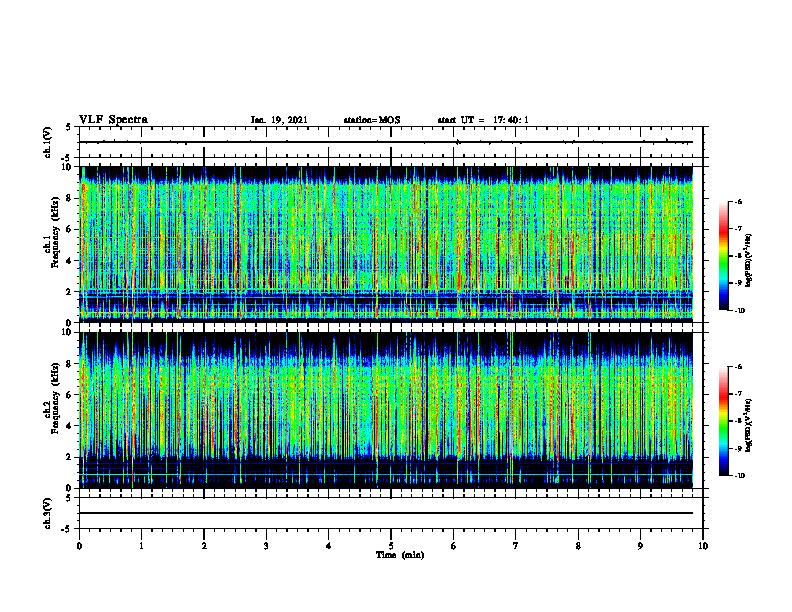The image size is (792, 612).
Task: Click the "ch.1(V)" waveform axis label
Action: click(47, 142)
